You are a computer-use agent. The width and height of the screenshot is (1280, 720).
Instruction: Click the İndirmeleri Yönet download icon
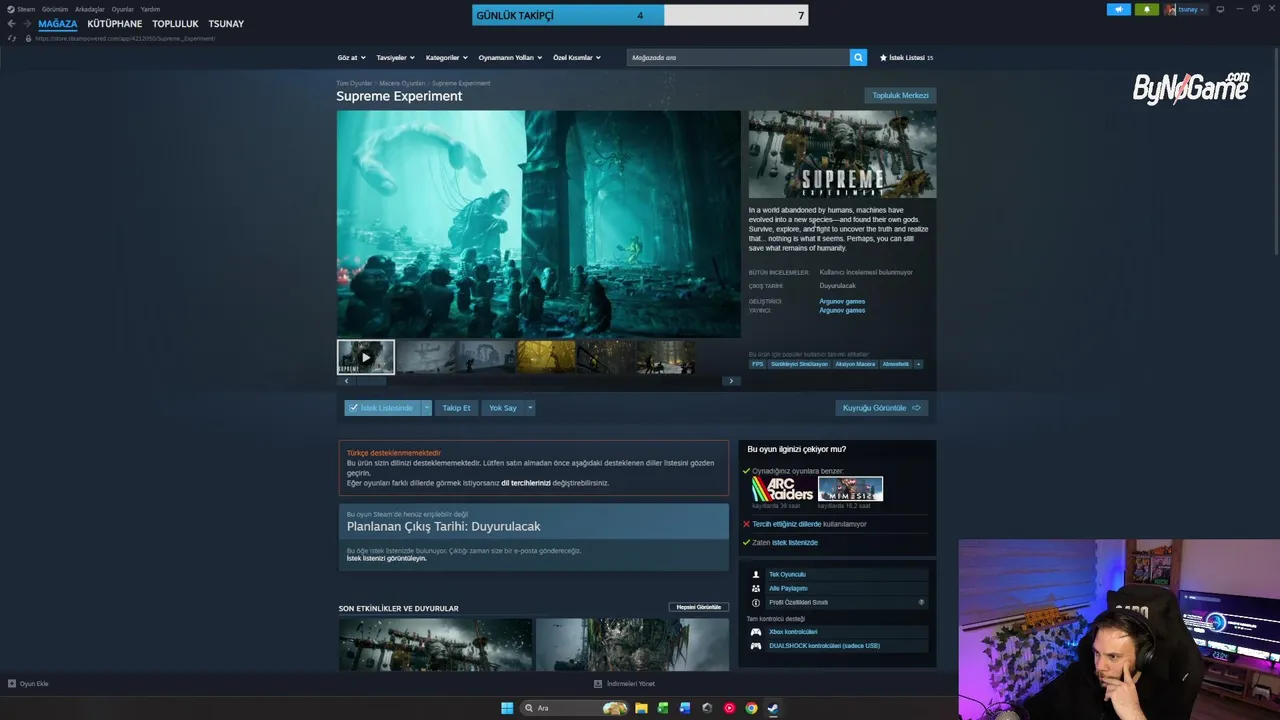[598, 684]
